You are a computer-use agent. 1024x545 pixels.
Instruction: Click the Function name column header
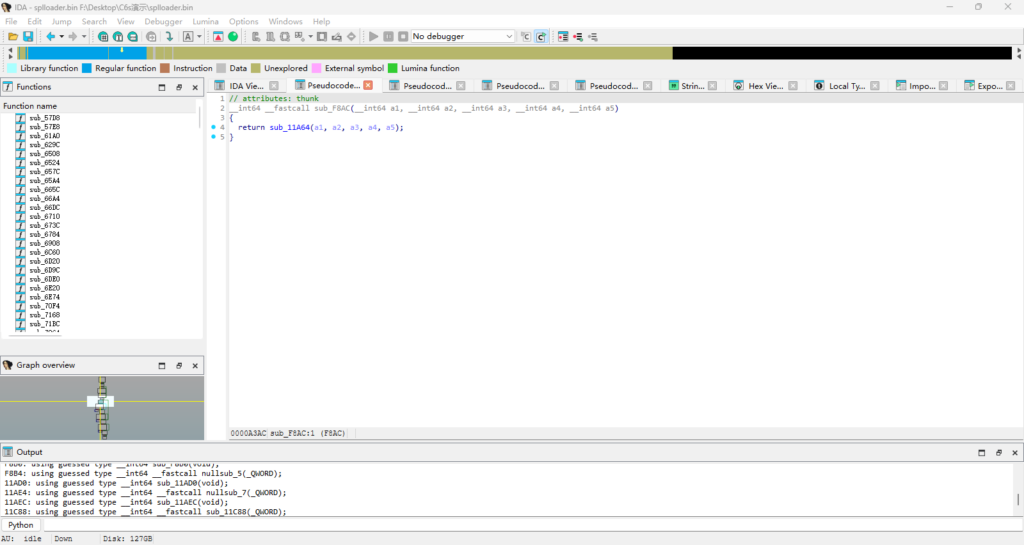98,106
